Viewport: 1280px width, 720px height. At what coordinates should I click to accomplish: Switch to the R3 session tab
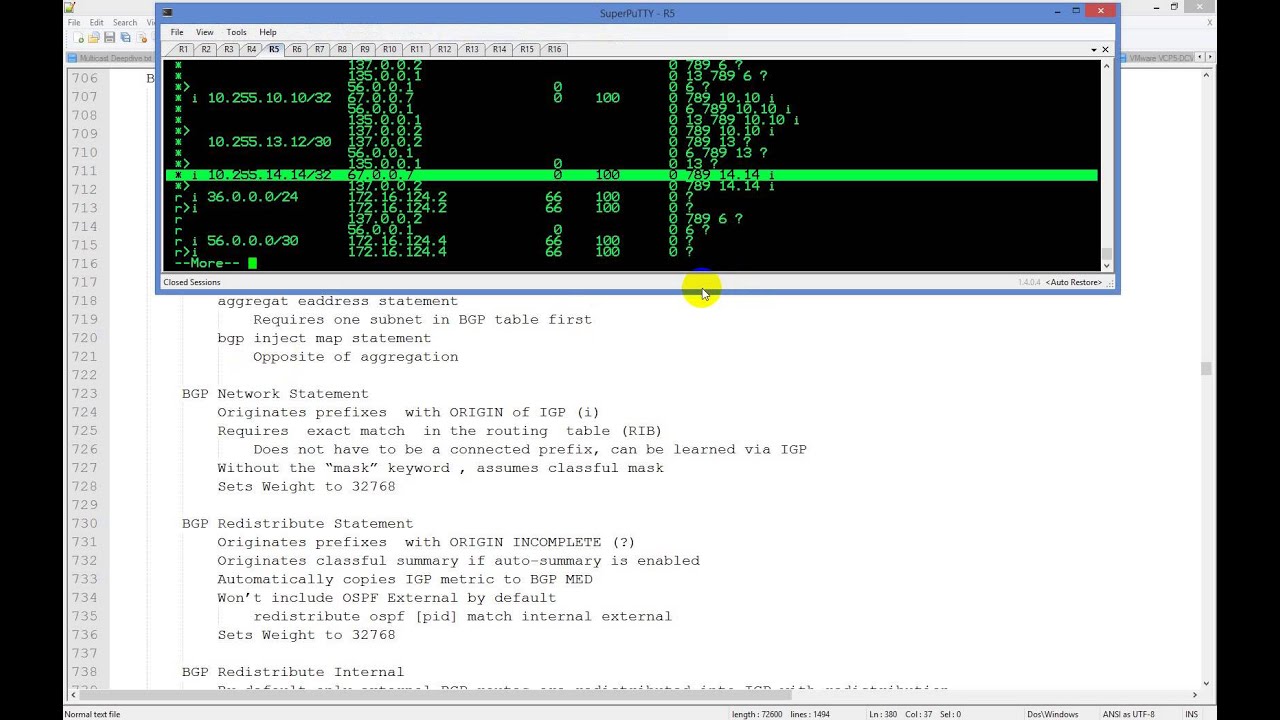[x=229, y=49]
